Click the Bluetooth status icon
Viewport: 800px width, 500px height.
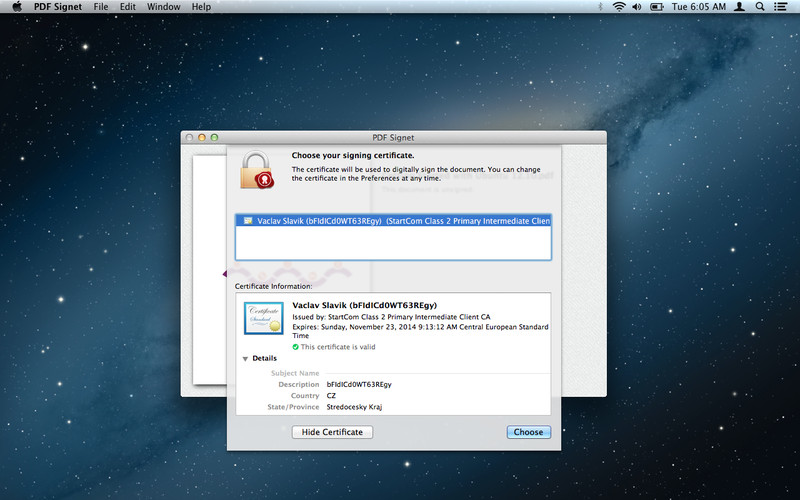(601, 7)
